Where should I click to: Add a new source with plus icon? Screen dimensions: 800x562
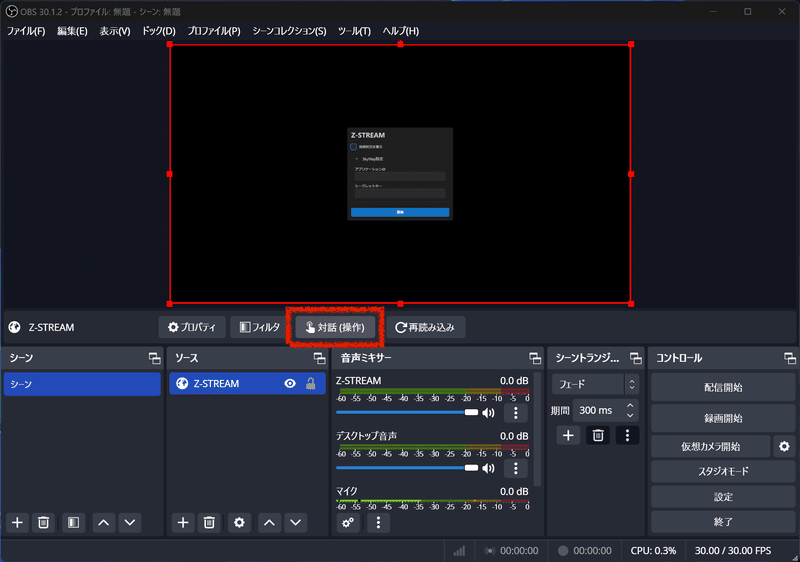(x=183, y=523)
